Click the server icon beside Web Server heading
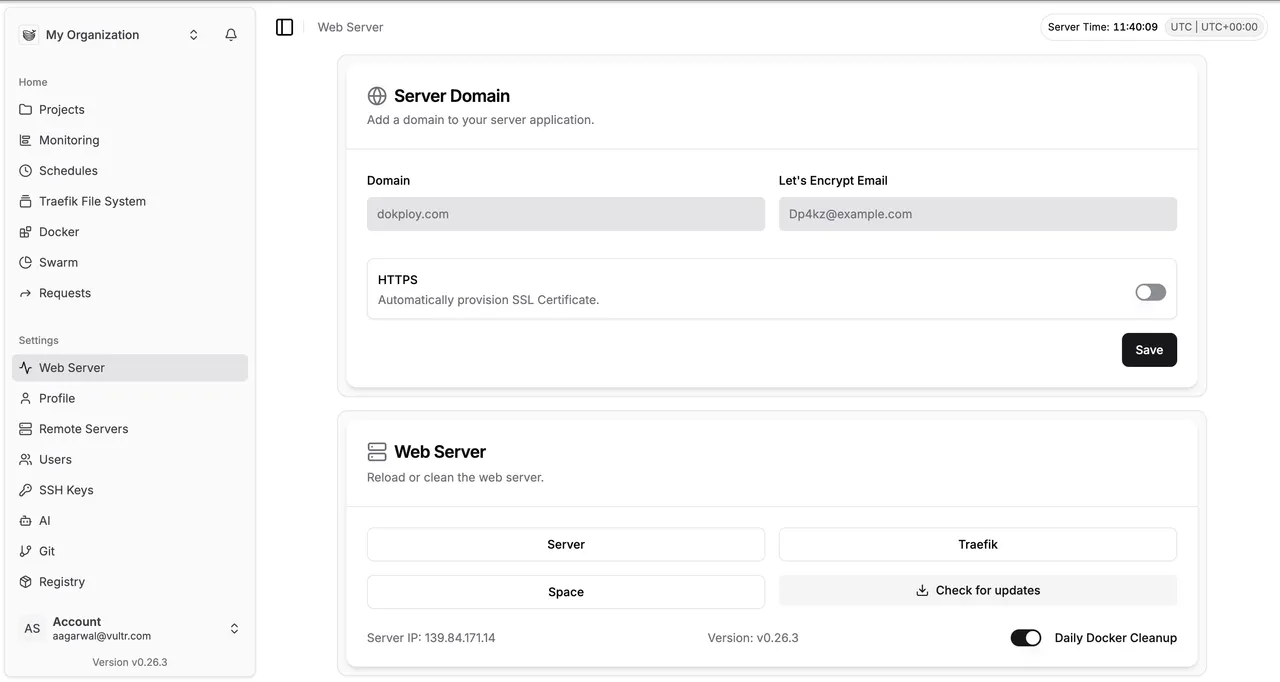The image size is (1280, 682). (x=377, y=452)
